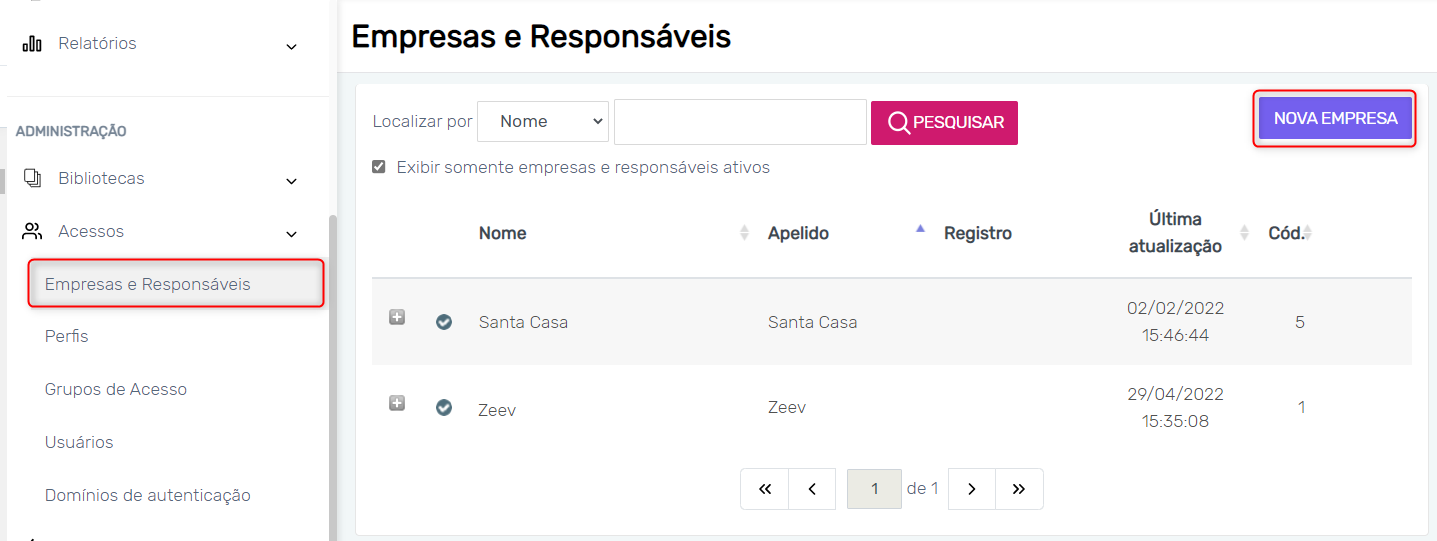Expand the Bibliotecas menu chevron
1437x541 pixels.
(291, 181)
